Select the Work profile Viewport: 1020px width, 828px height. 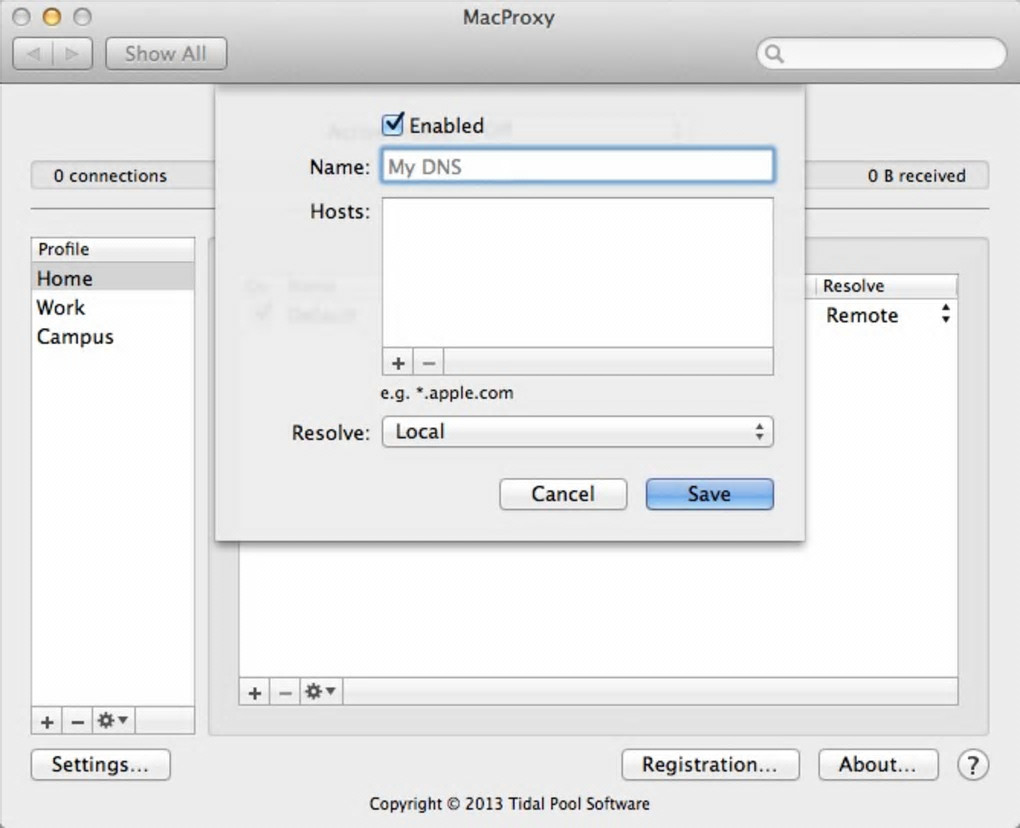point(113,307)
